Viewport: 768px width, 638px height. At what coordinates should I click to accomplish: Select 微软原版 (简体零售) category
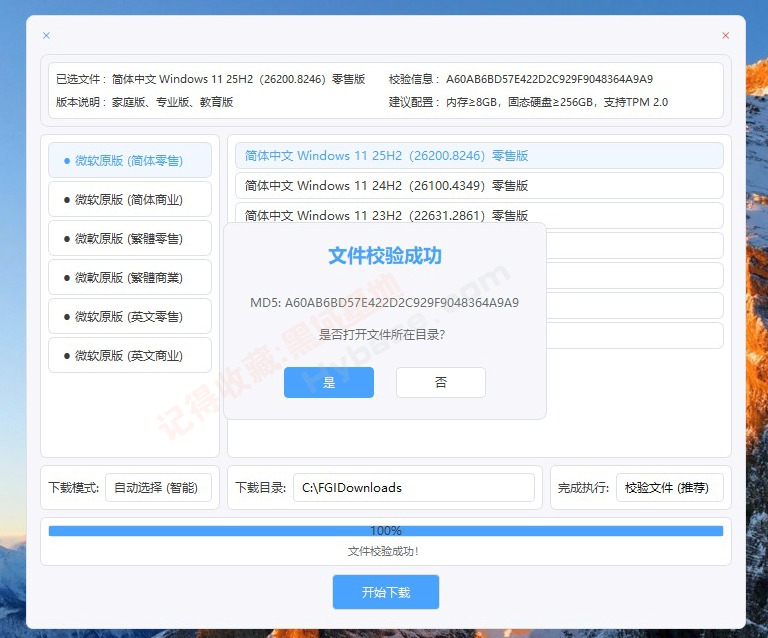[x=130, y=160]
